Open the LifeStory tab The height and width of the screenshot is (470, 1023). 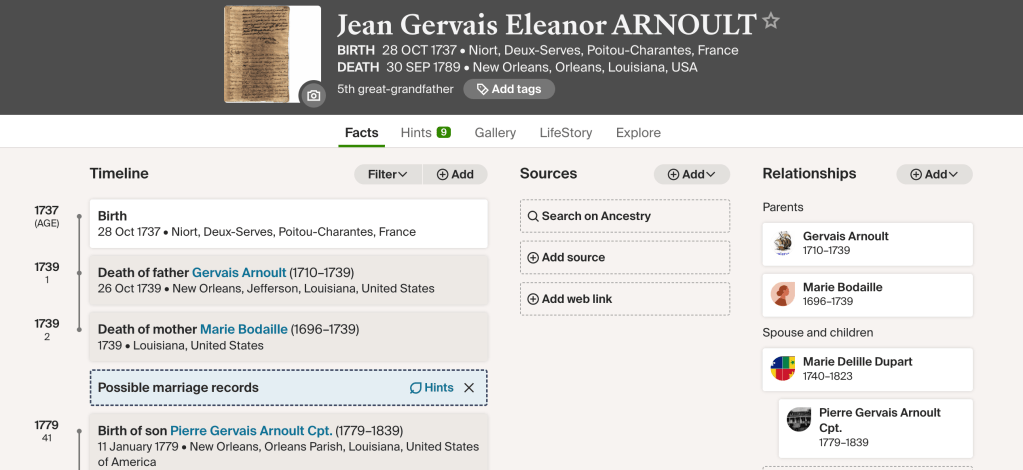pyautogui.click(x=566, y=133)
